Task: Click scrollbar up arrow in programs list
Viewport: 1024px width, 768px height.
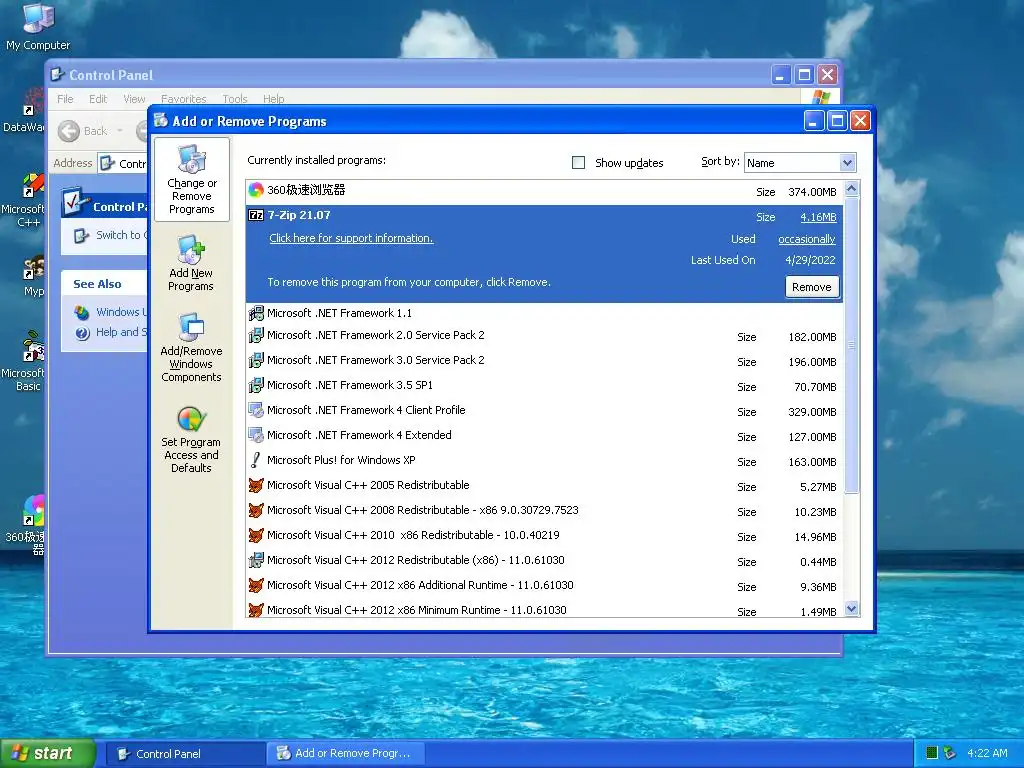Action: point(851,189)
